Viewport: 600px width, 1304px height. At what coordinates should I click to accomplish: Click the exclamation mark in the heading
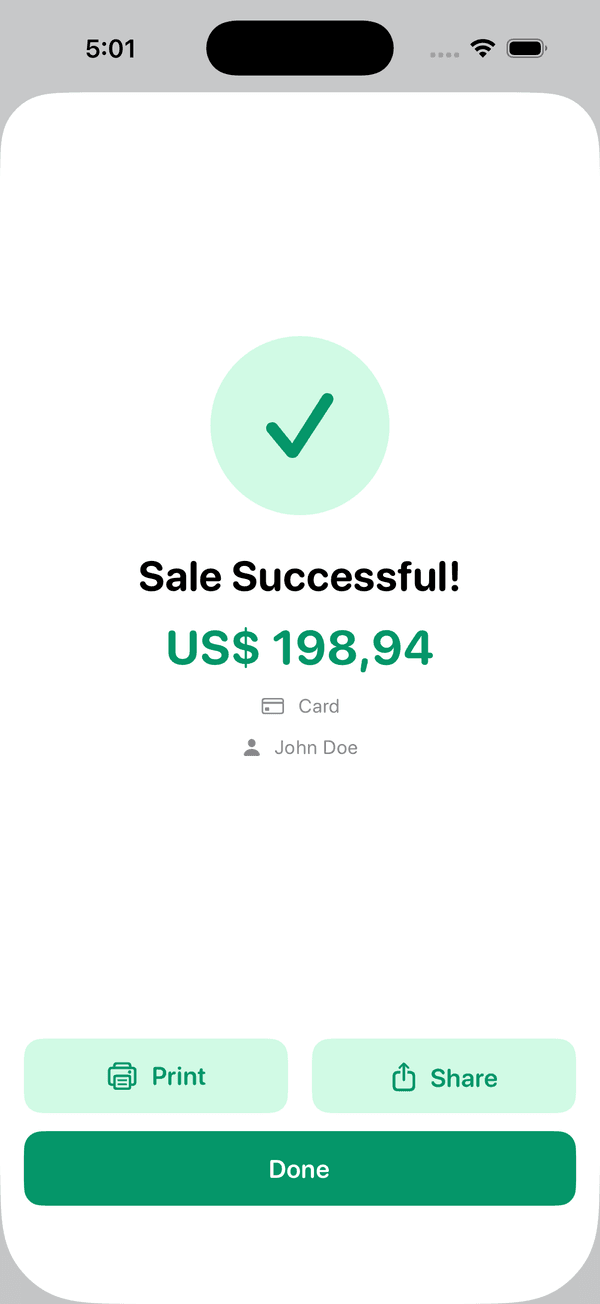[454, 576]
